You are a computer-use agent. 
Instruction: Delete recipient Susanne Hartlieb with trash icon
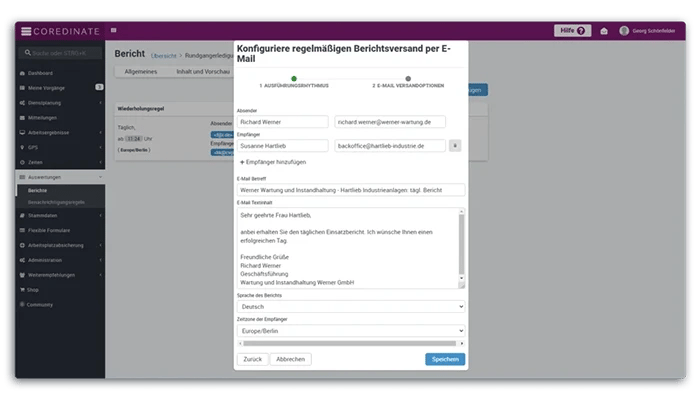pos(455,145)
